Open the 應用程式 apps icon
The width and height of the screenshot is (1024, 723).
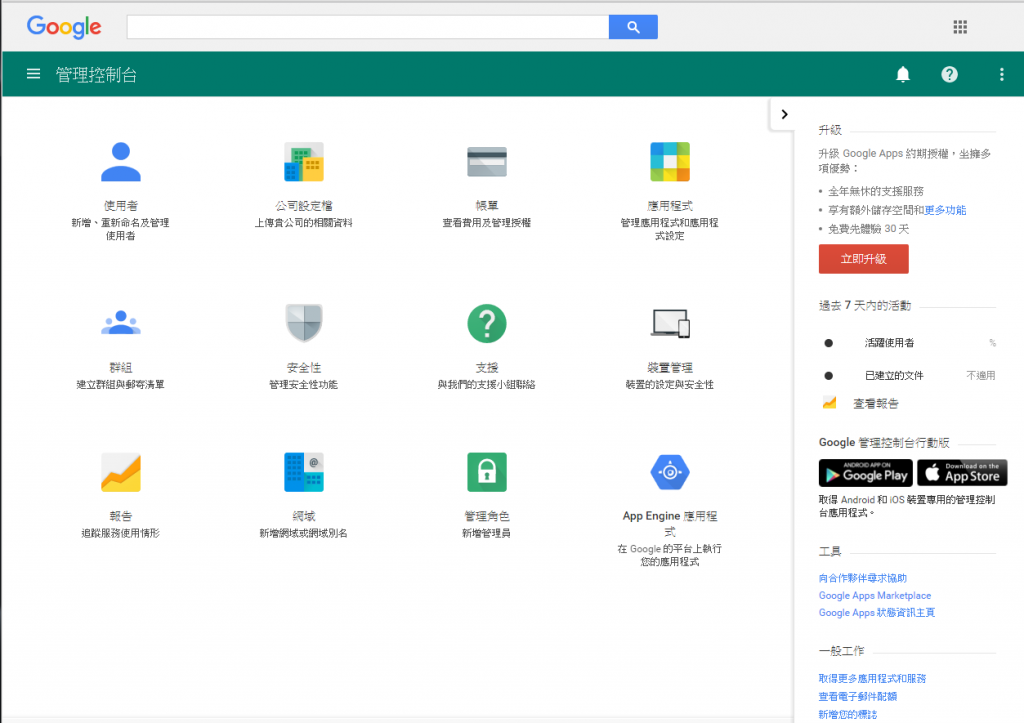(x=669, y=161)
